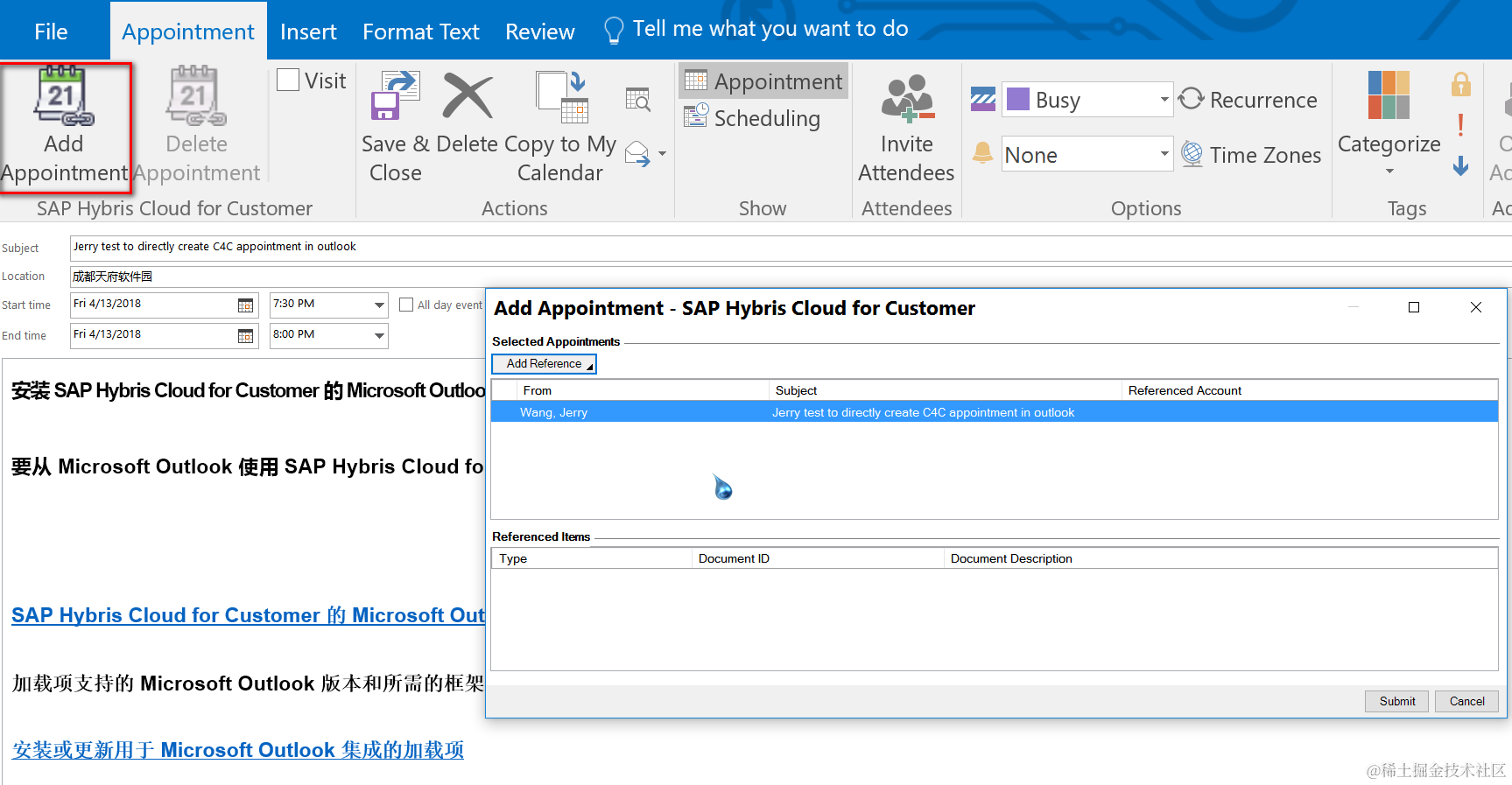Click the Type column header
This screenshot has width=1512, height=785.
click(x=592, y=558)
